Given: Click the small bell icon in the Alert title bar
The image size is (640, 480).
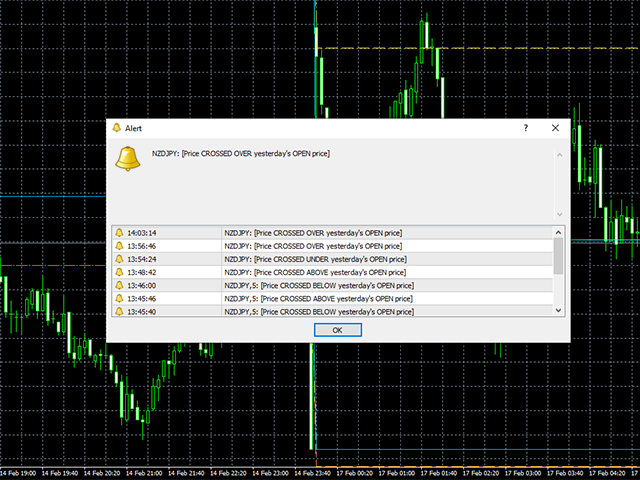Looking at the screenshot, I should [117, 128].
